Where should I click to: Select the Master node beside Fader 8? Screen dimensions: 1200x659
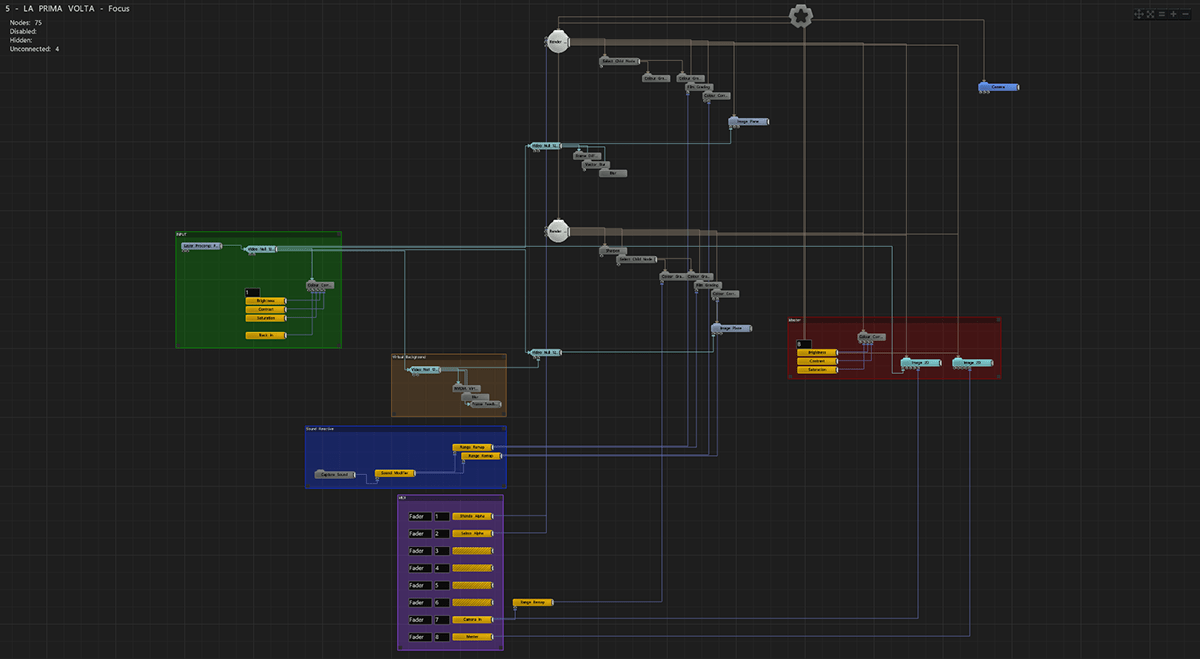473,637
